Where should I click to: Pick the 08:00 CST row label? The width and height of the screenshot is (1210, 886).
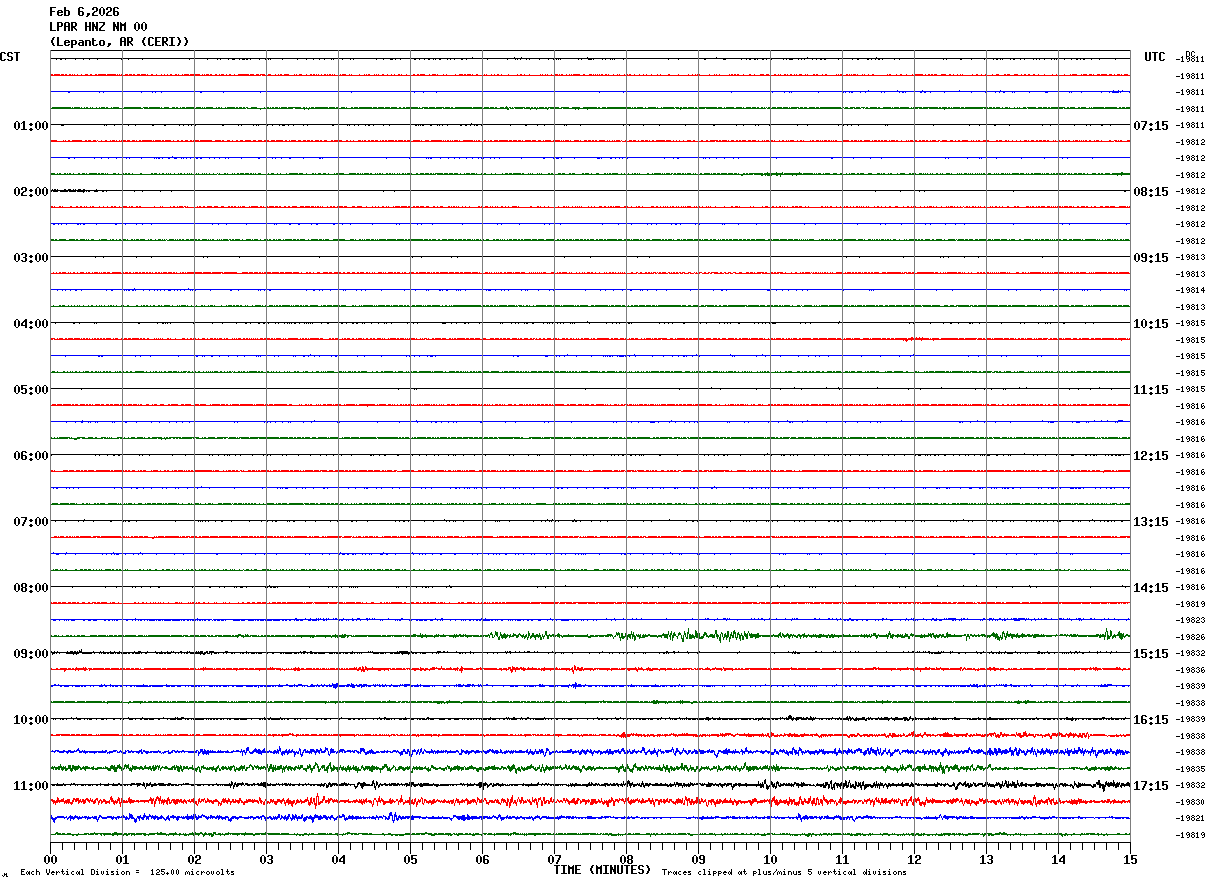coord(30,588)
